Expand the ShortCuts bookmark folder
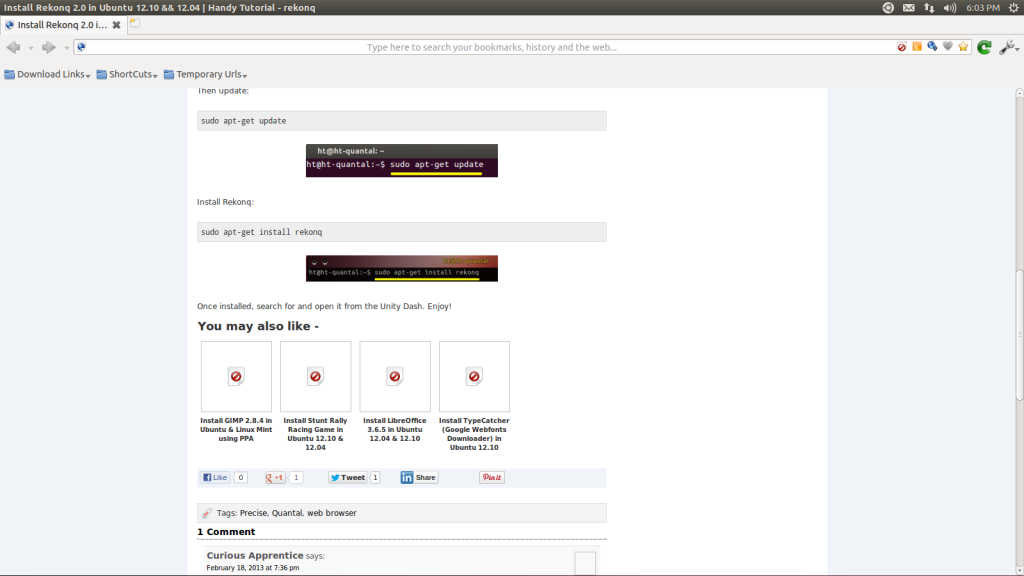The height and width of the screenshot is (576, 1024). 127,74
